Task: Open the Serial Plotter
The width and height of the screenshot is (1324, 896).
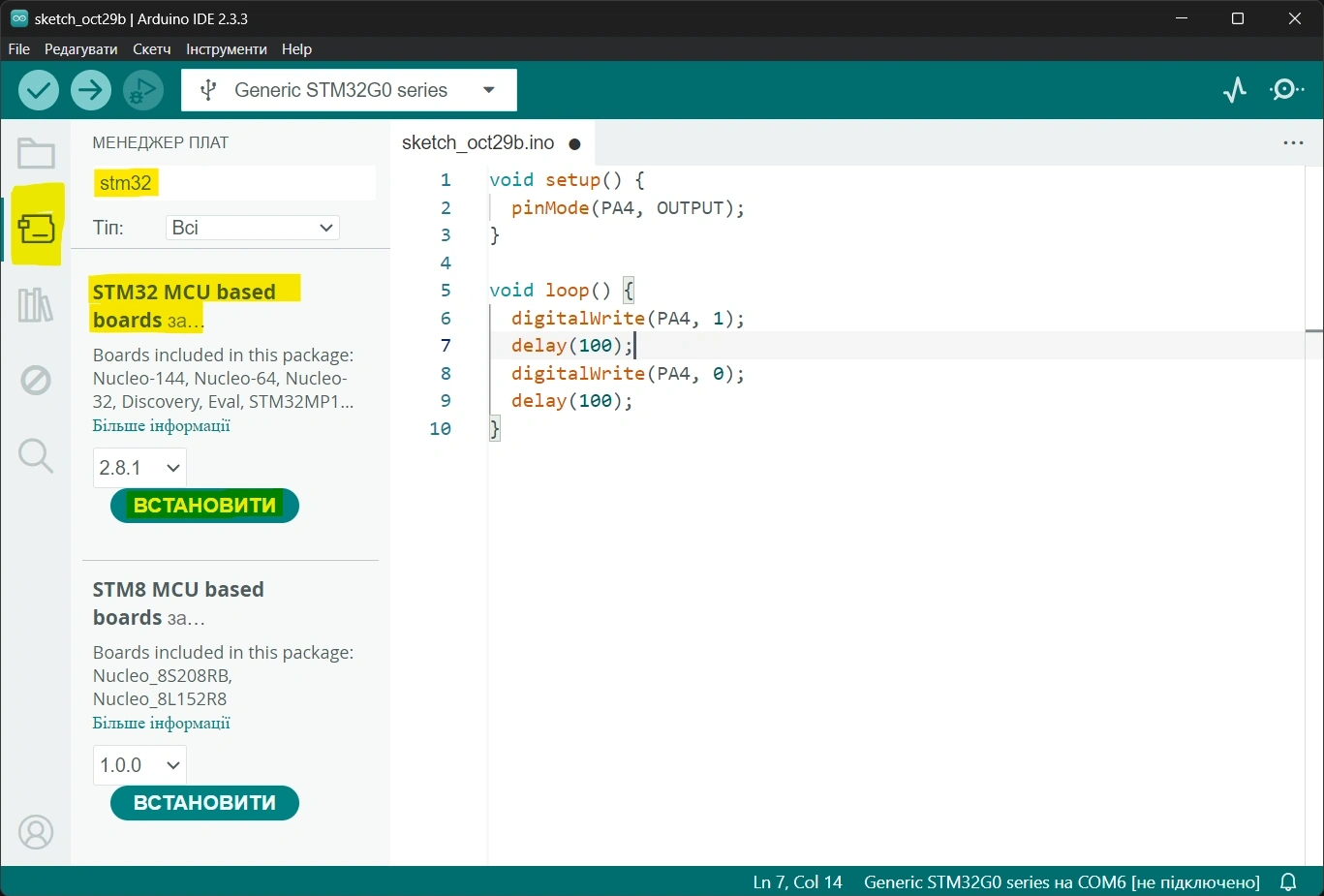Action: coord(1235,90)
